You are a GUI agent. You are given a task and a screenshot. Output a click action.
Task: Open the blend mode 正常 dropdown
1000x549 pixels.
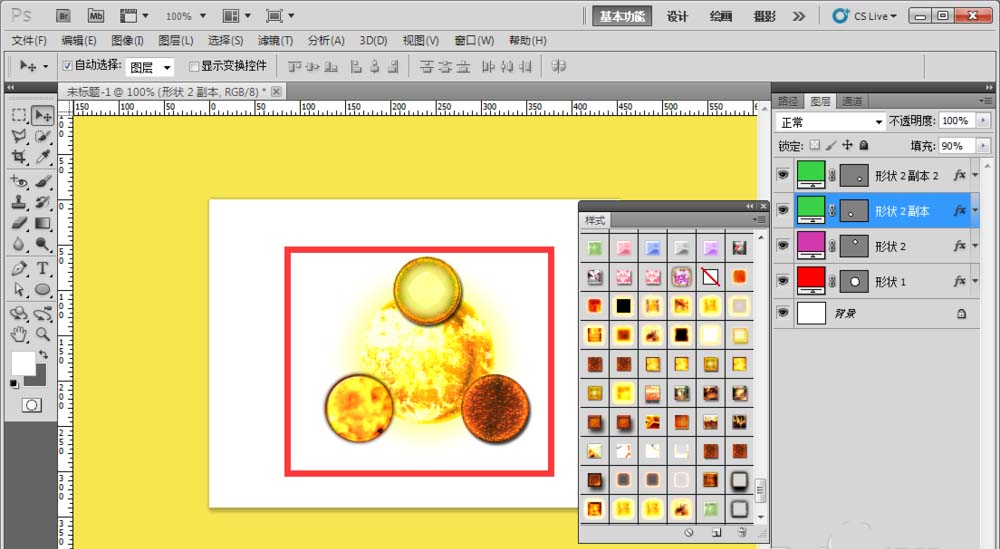coord(832,121)
